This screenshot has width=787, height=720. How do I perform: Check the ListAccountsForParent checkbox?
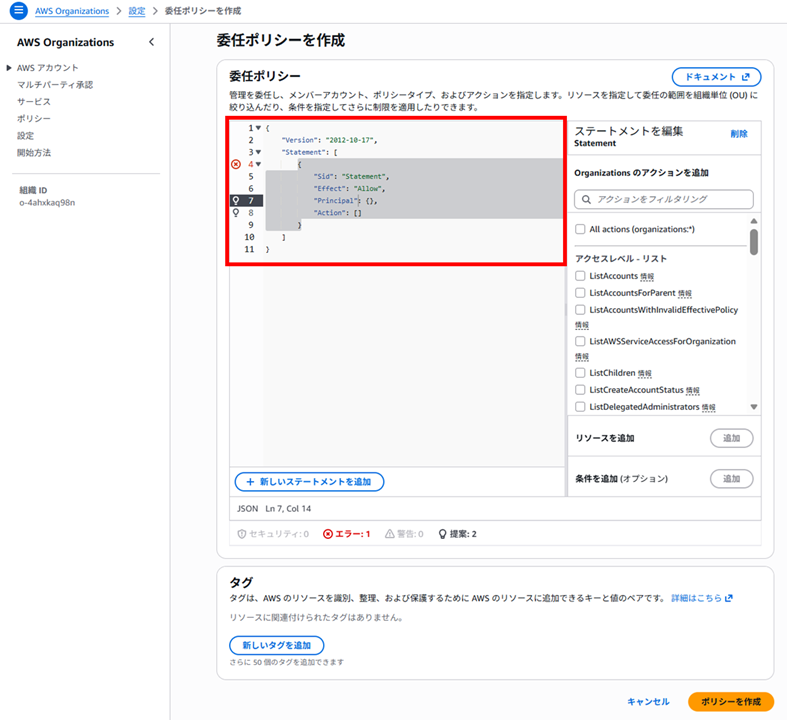580,293
